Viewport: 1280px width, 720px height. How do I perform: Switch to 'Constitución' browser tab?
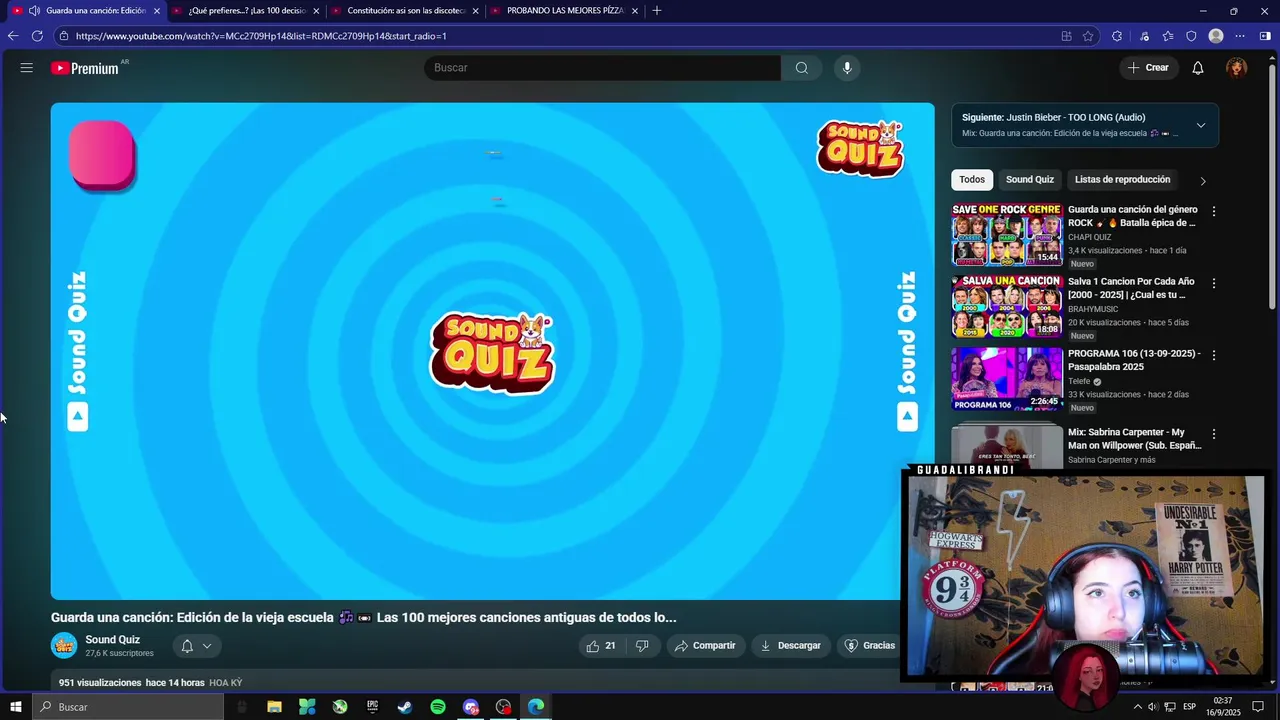tap(406, 11)
